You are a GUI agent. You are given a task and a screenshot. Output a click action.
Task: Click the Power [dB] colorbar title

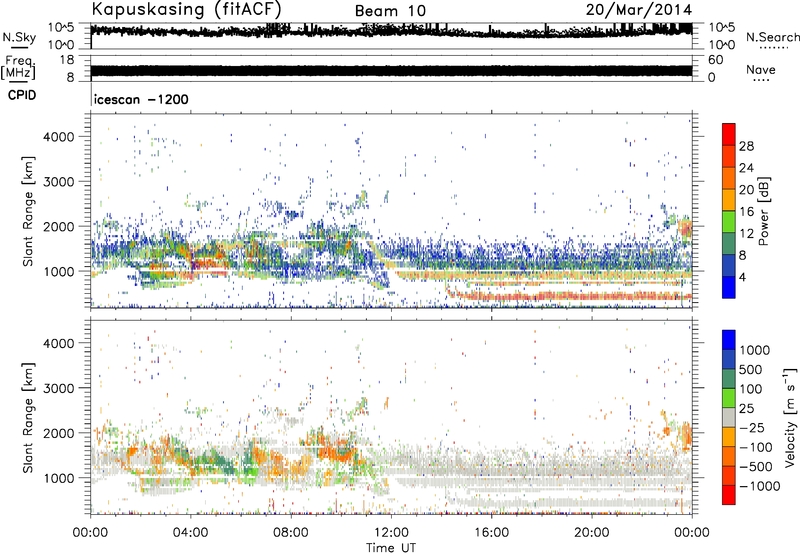763,211
